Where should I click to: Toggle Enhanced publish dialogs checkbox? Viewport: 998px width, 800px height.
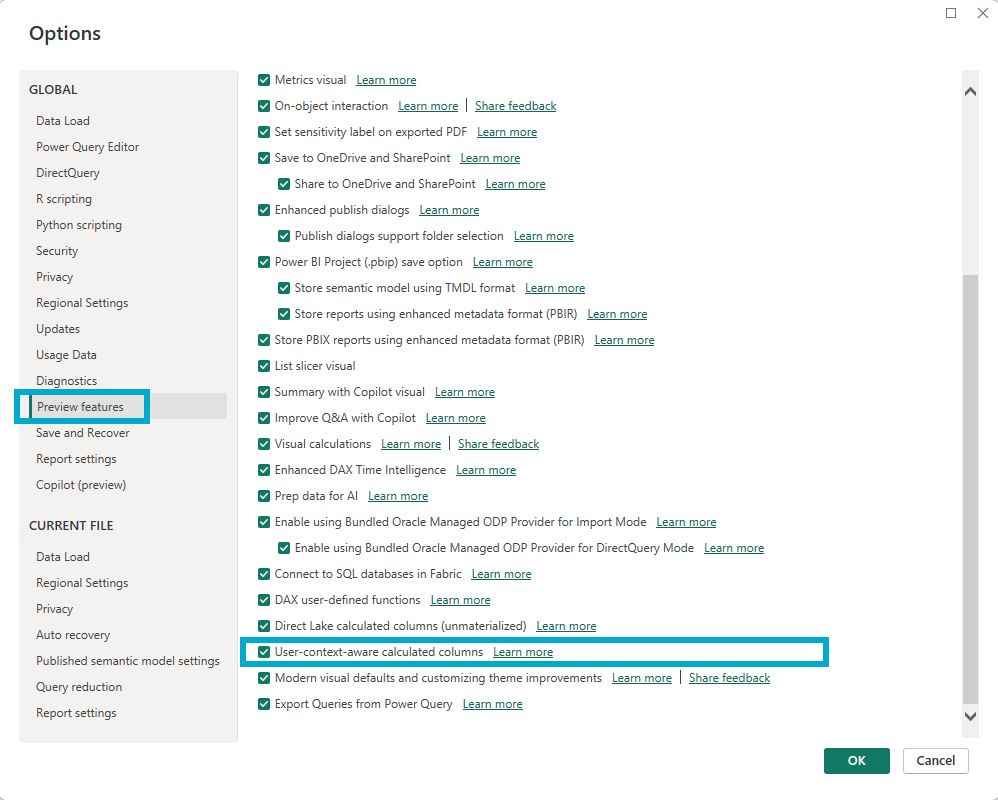point(264,210)
